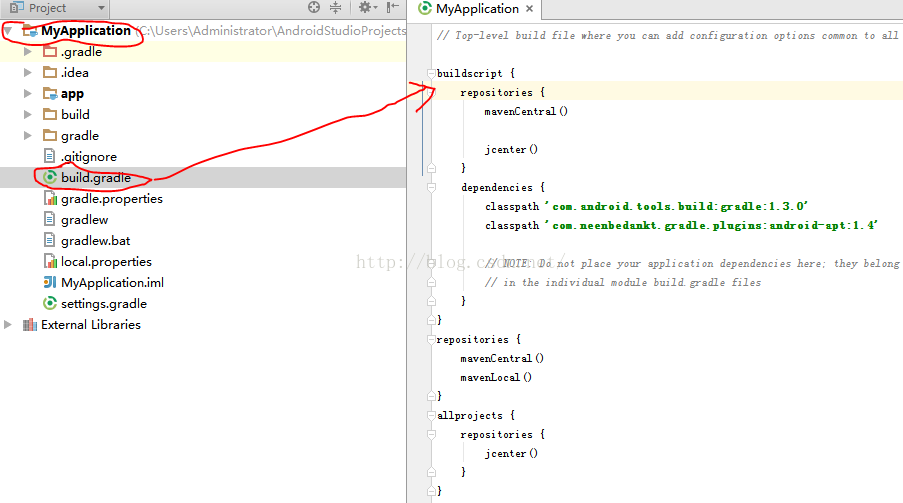Expand the .idea folder arrow
The image size is (903, 503).
28,73
